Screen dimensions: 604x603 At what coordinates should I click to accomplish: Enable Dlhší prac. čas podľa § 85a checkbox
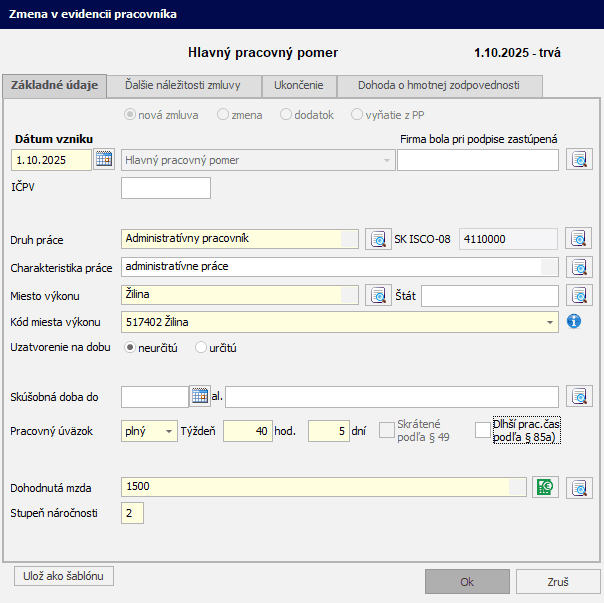(x=483, y=430)
